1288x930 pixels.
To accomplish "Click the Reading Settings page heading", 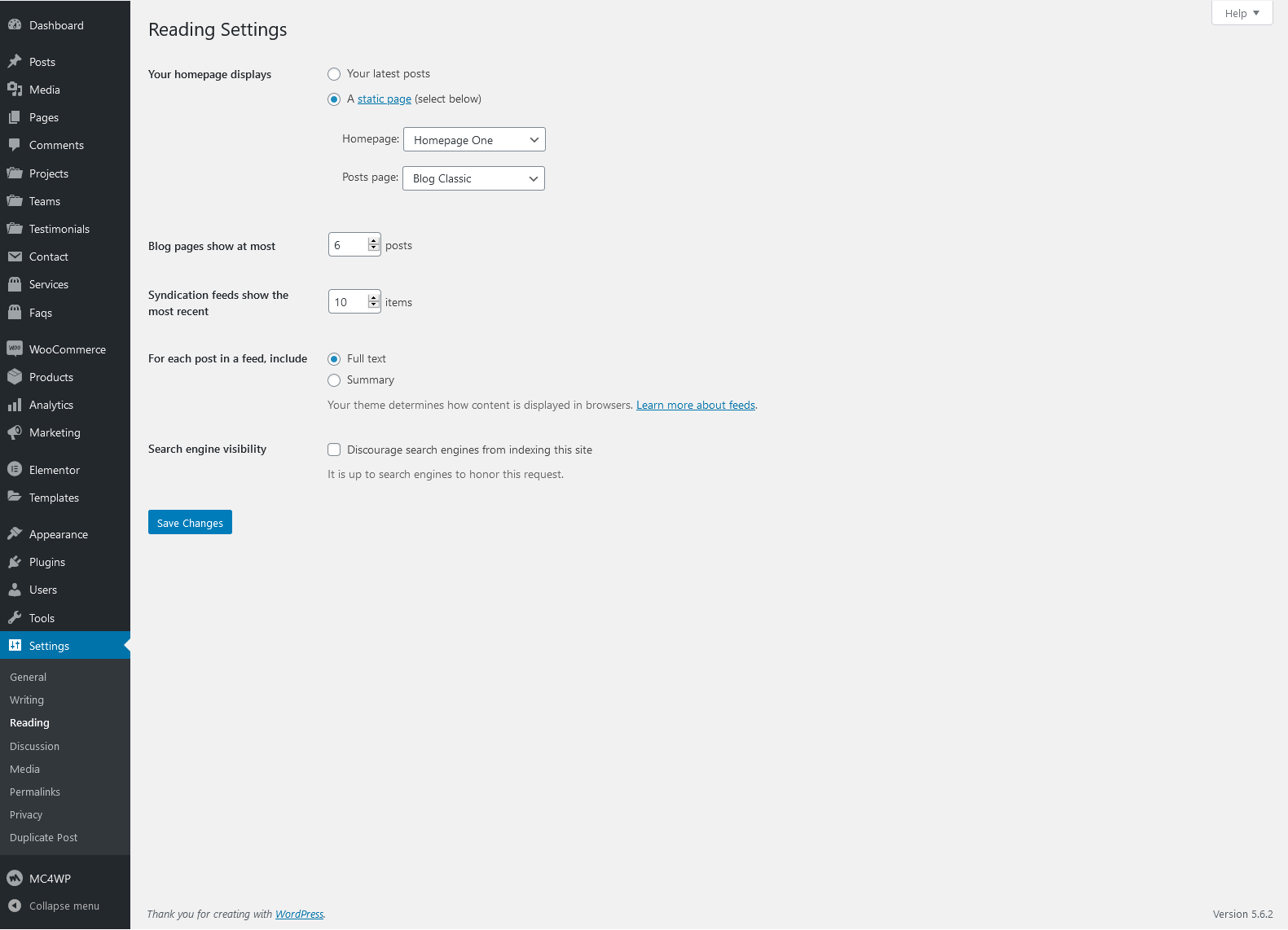I will 218,29.
